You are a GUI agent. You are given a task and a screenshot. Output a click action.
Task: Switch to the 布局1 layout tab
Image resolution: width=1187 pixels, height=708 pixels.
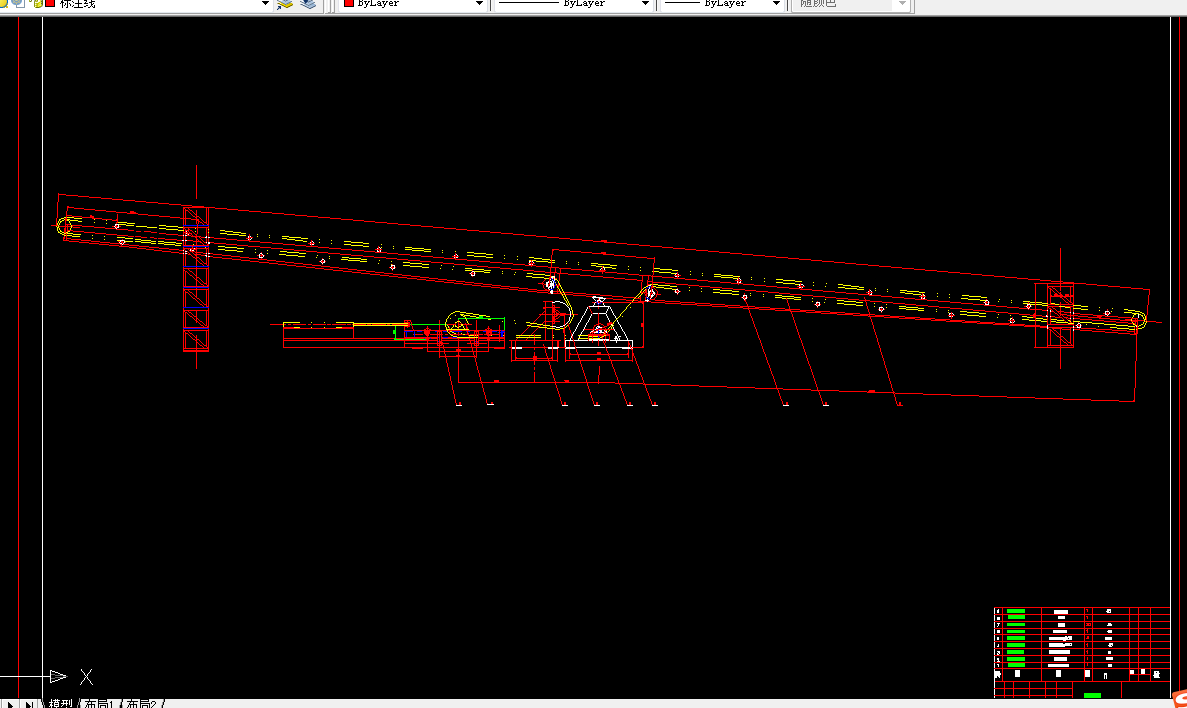click(99, 703)
